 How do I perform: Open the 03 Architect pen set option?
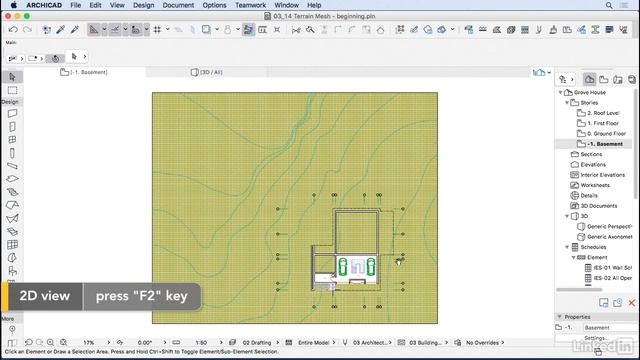click(371, 342)
